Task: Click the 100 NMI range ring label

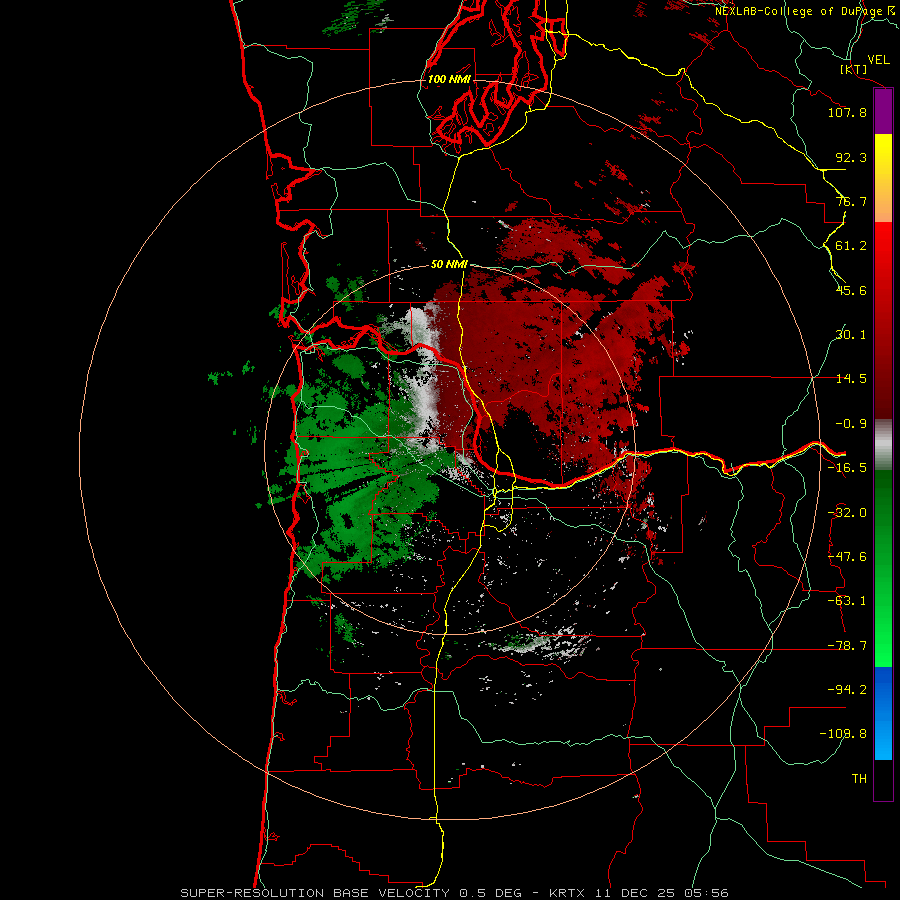Action: click(x=449, y=79)
